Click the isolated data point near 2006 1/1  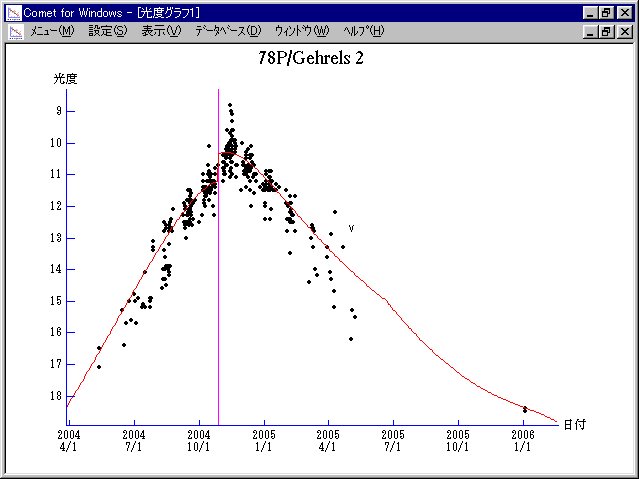pos(525,409)
